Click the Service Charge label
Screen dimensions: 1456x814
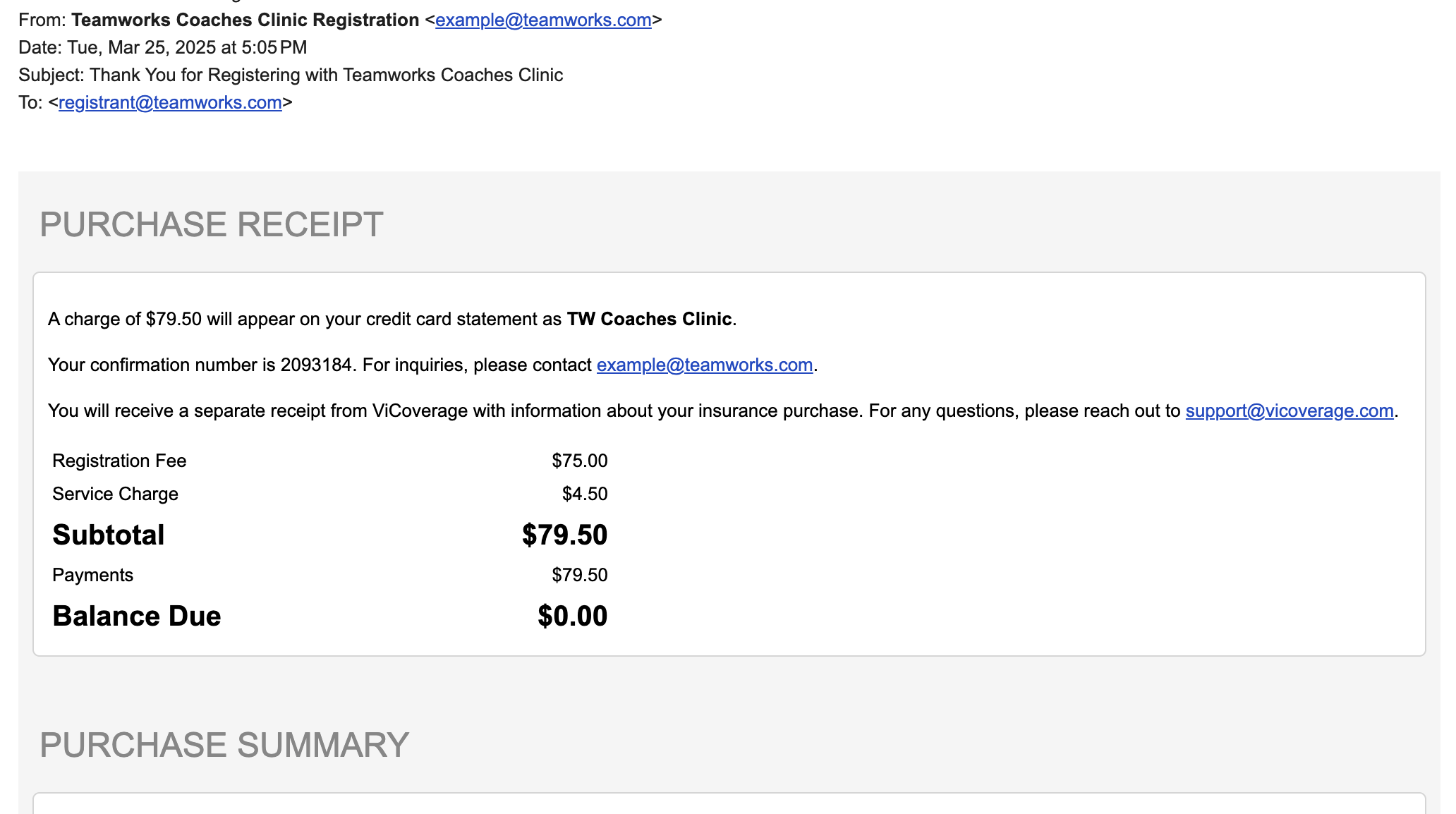coord(115,494)
